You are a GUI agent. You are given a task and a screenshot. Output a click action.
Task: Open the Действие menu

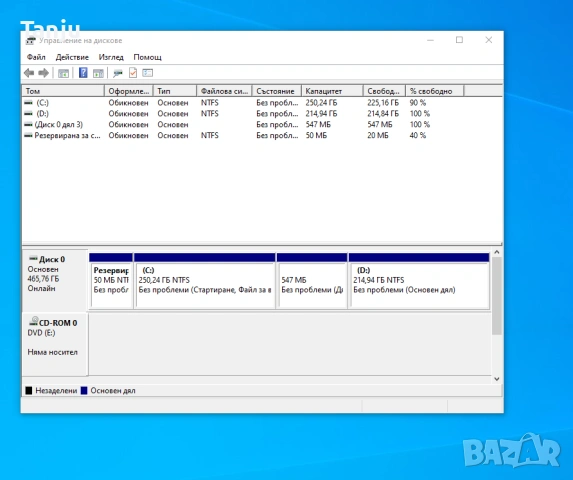tap(72, 57)
